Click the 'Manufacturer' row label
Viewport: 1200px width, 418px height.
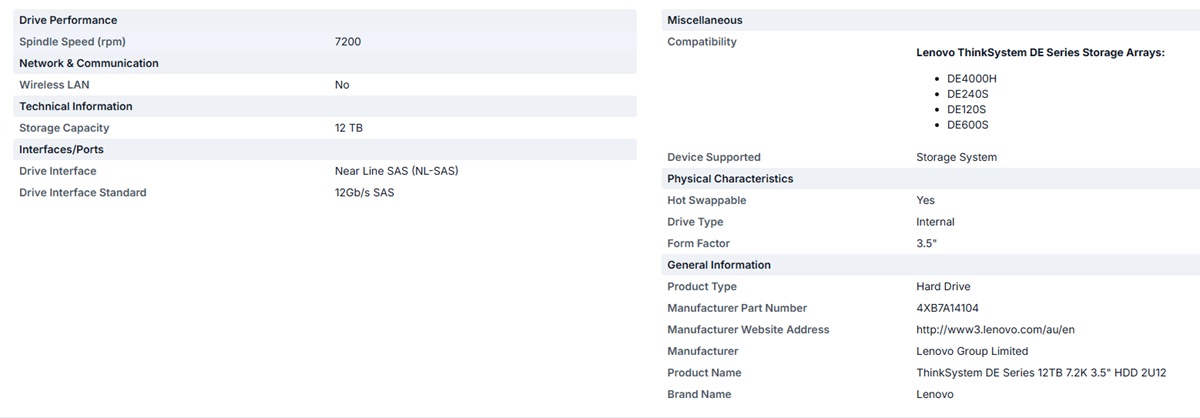[703, 351]
